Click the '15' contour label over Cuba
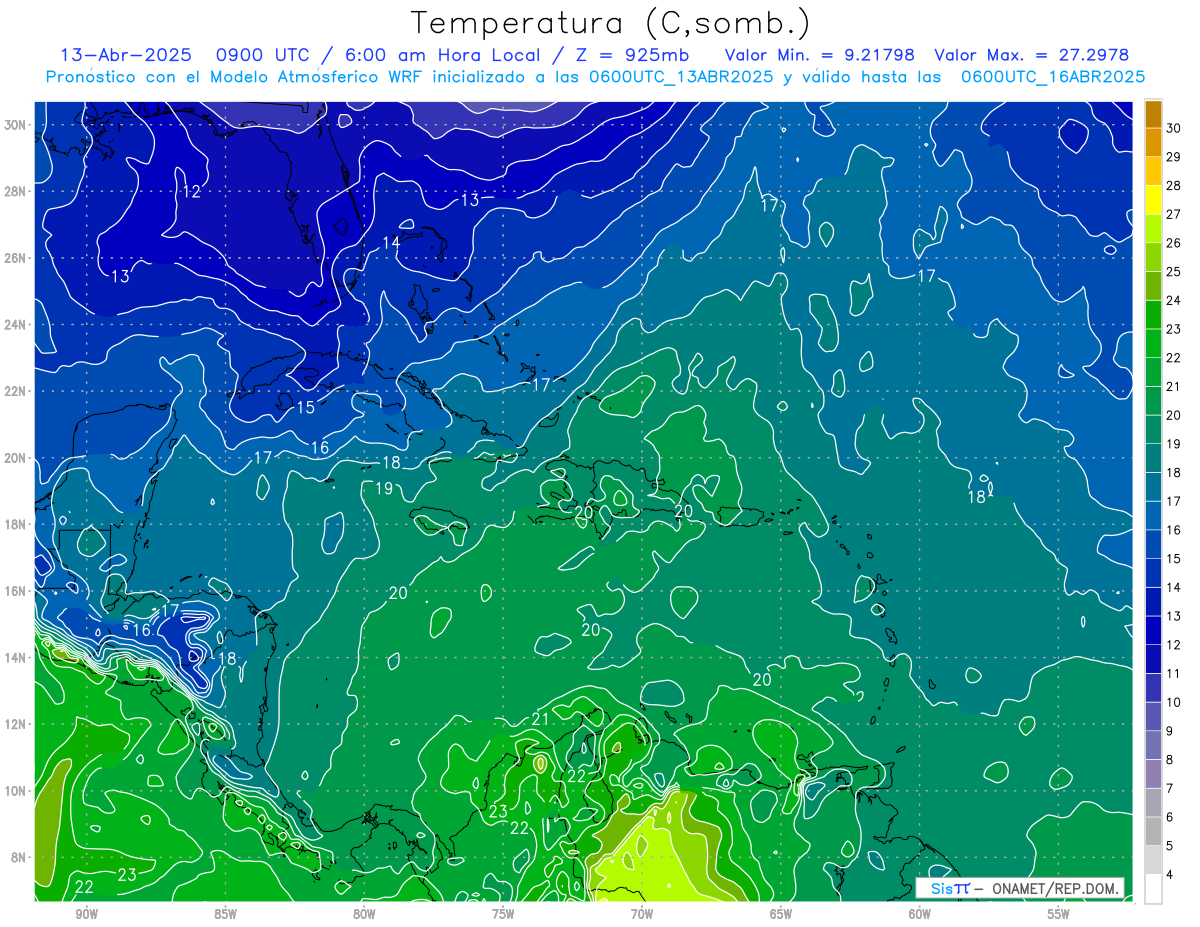Viewport: 1200px width, 927px height. click(x=306, y=407)
